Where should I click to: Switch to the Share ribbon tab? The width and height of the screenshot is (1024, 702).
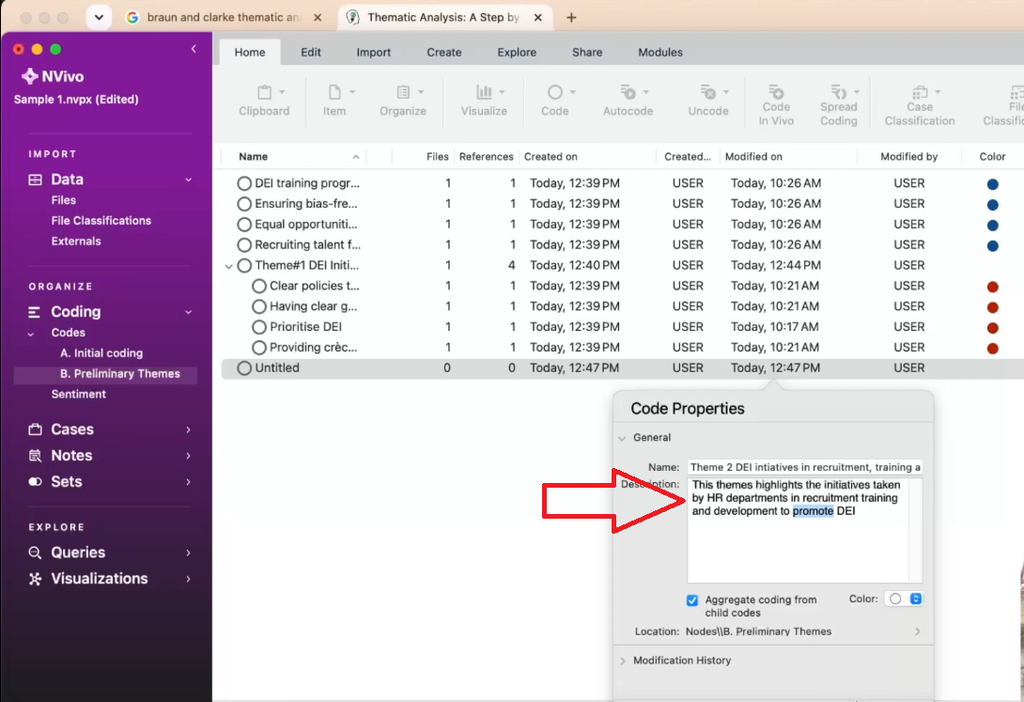(x=587, y=52)
